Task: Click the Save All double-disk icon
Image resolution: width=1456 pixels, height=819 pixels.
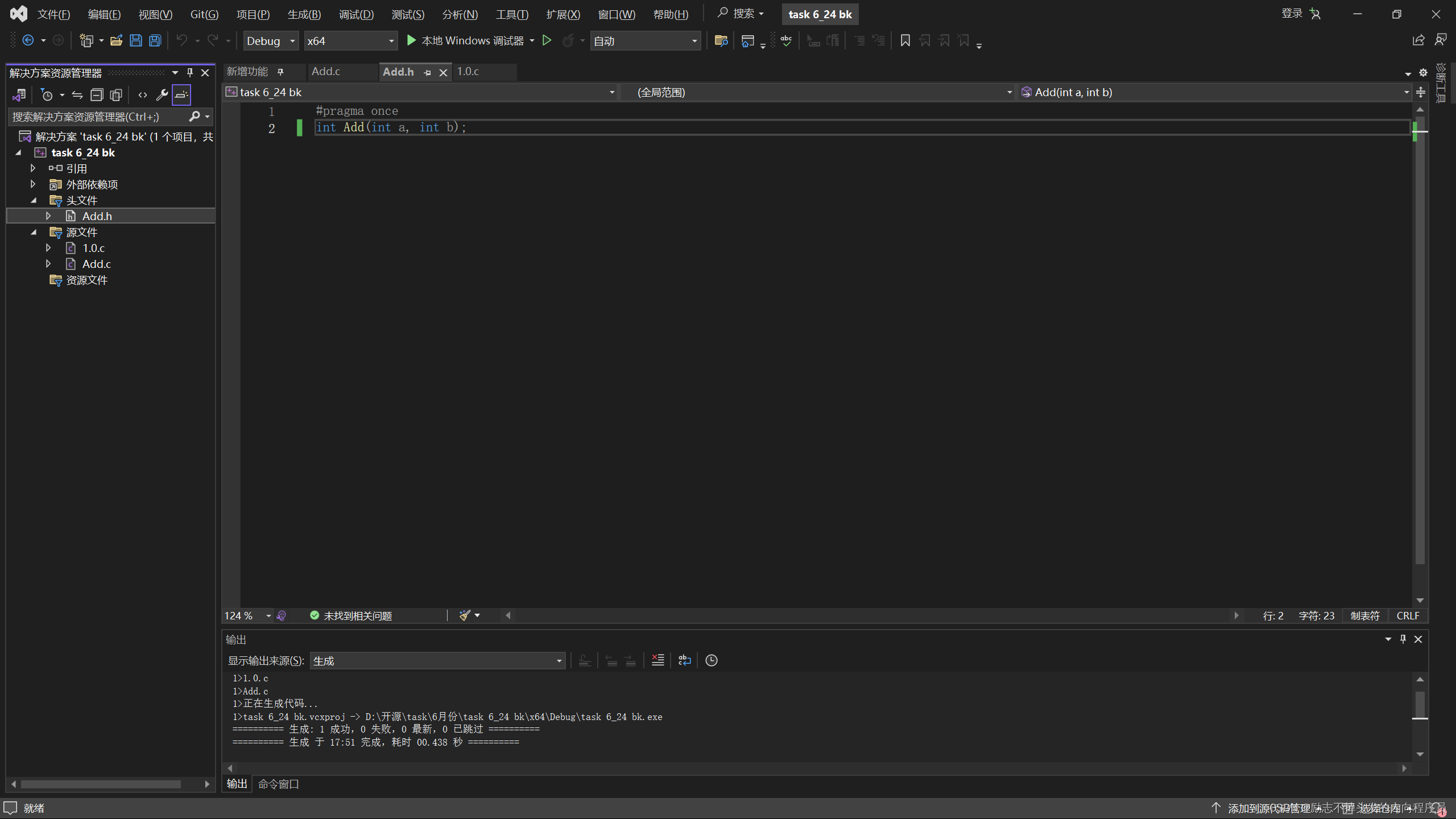Action: 155,40
